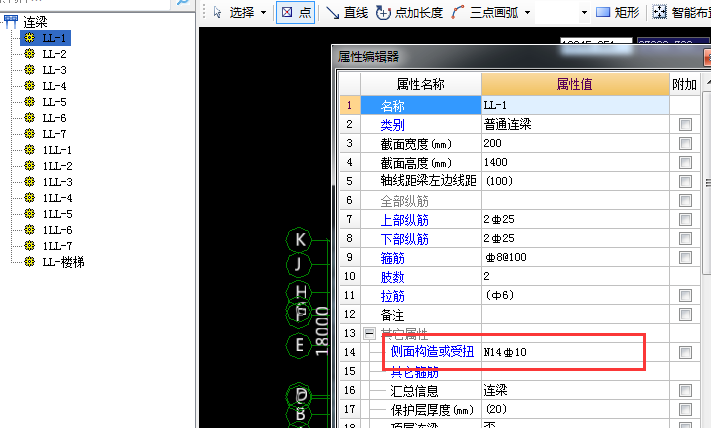Click the 截面高度 value 1400
711x428 pixels.
point(575,162)
